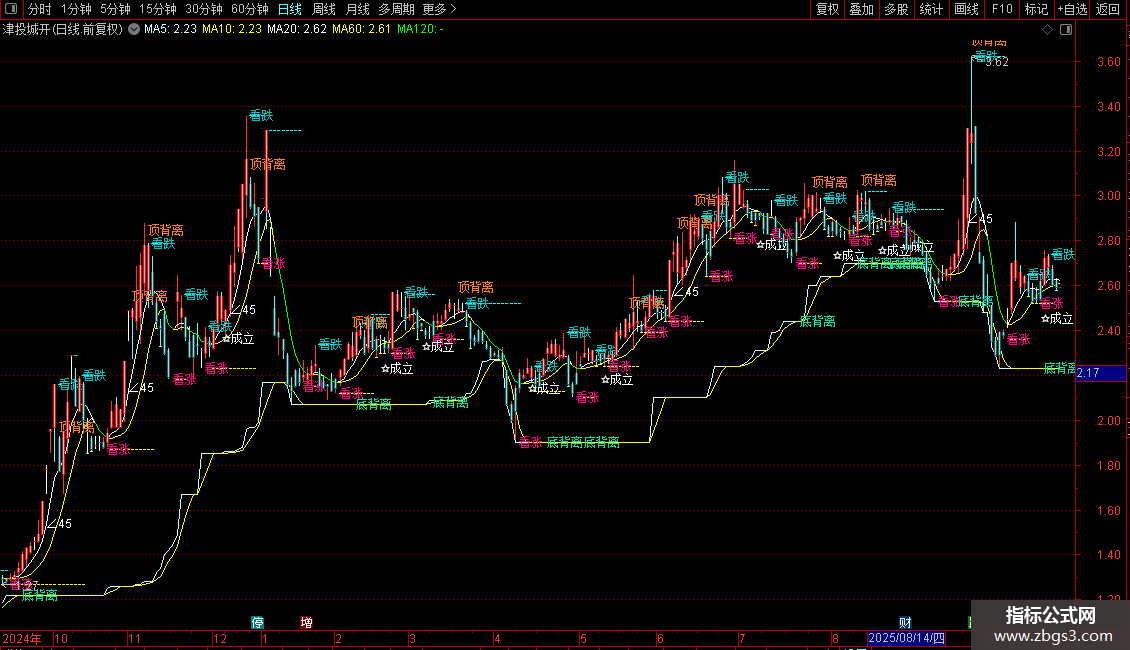This screenshot has height=650, width=1130.
Task: Switch to 60分钟 chart period
Action: [x=250, y=9]
